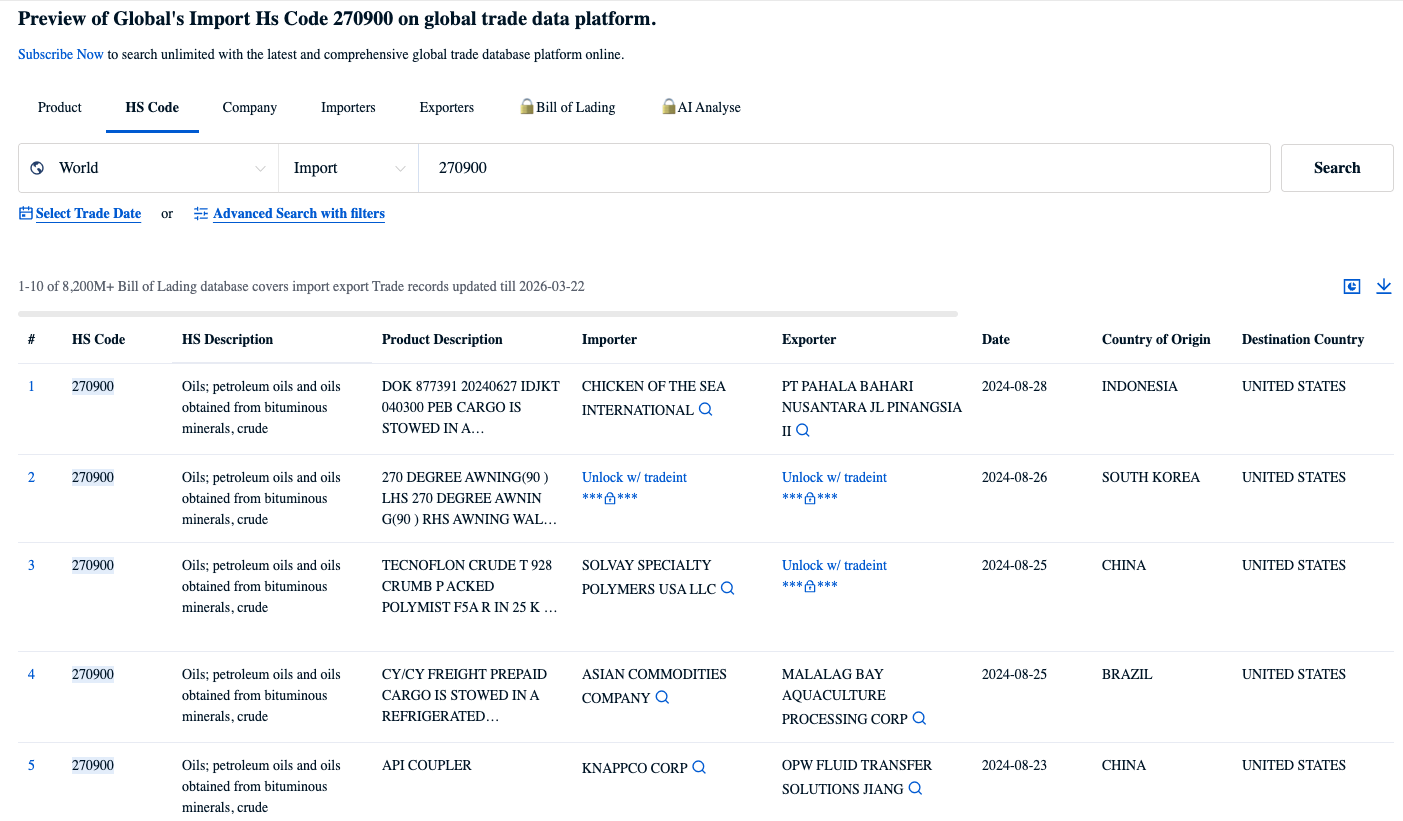This screenshot has height=821, width=1403.
Task: Click magnifier beside Knappco Corp
Action: (x=699, y=768)
